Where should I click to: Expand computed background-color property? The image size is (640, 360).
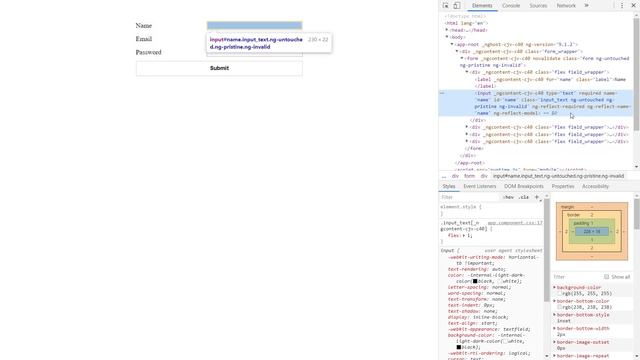pos(554,287)
